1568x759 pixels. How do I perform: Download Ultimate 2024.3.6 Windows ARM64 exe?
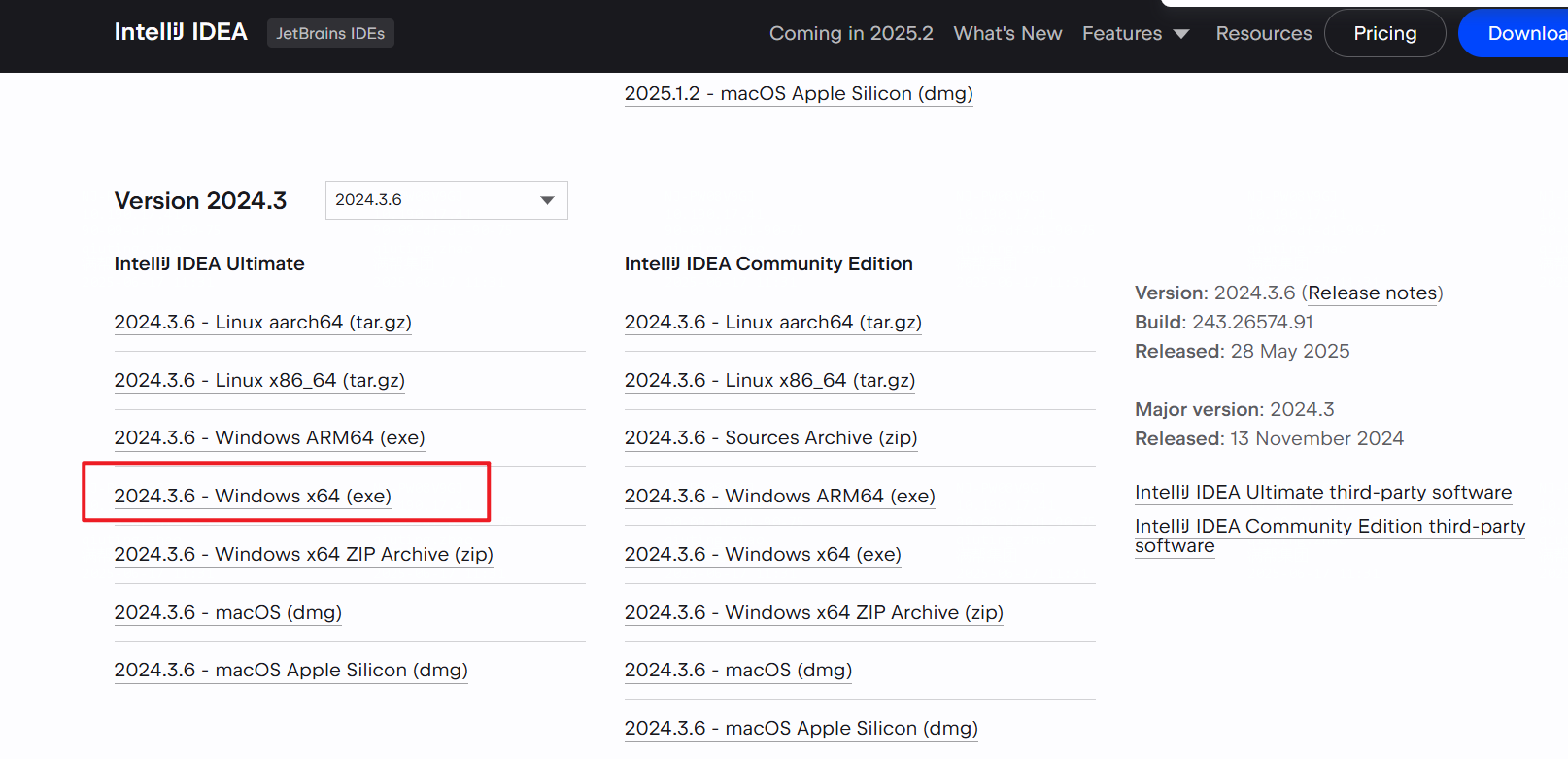click(x=269, y=437)
